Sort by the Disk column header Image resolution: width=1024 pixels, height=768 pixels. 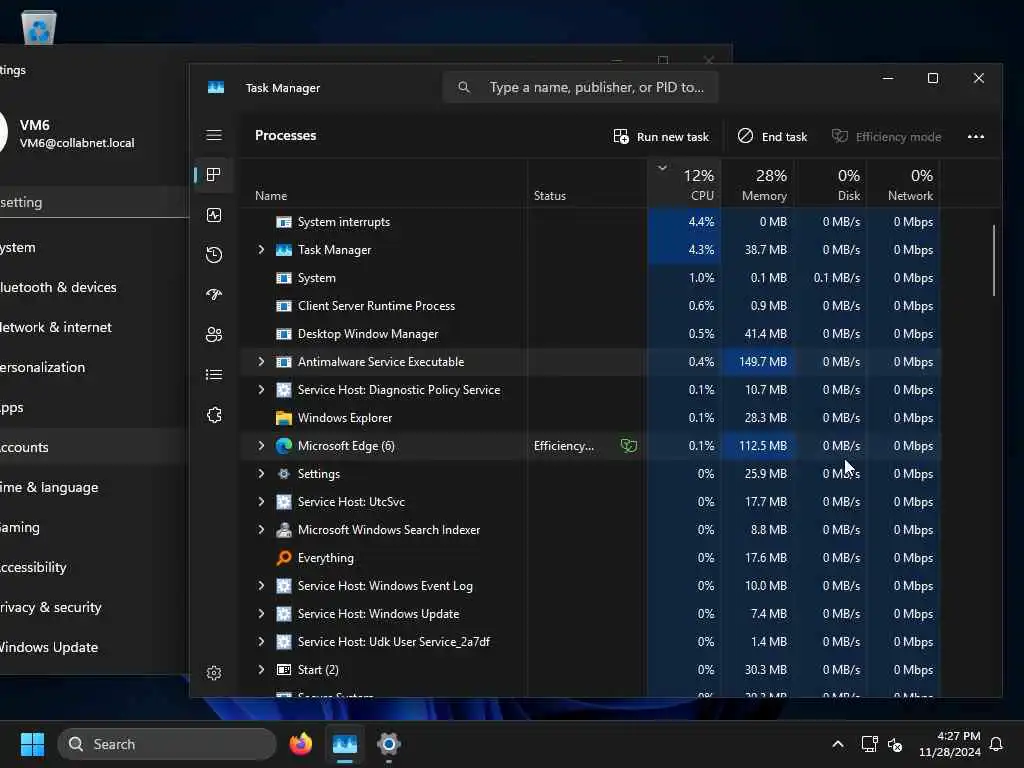click(x=831, y=184)
